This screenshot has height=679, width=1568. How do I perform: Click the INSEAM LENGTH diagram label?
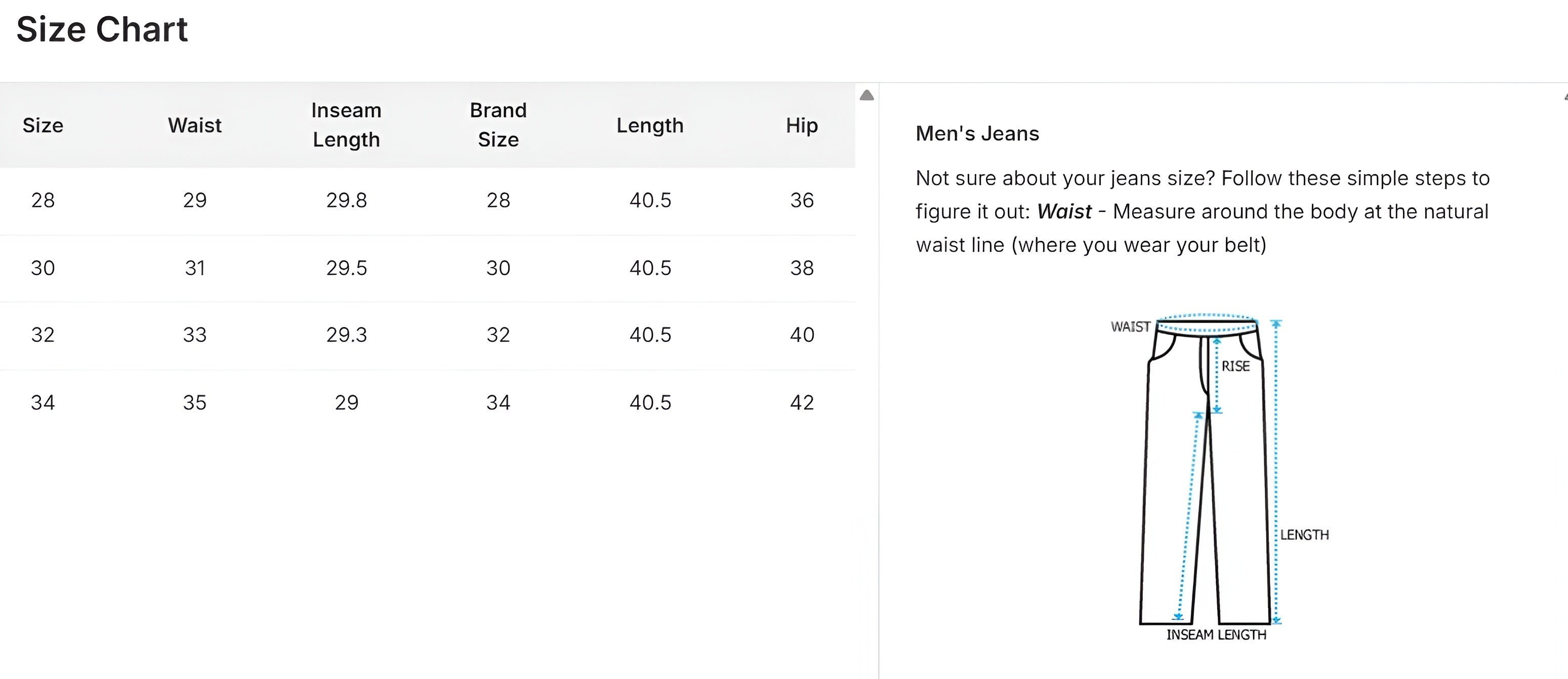[1216, 634]
